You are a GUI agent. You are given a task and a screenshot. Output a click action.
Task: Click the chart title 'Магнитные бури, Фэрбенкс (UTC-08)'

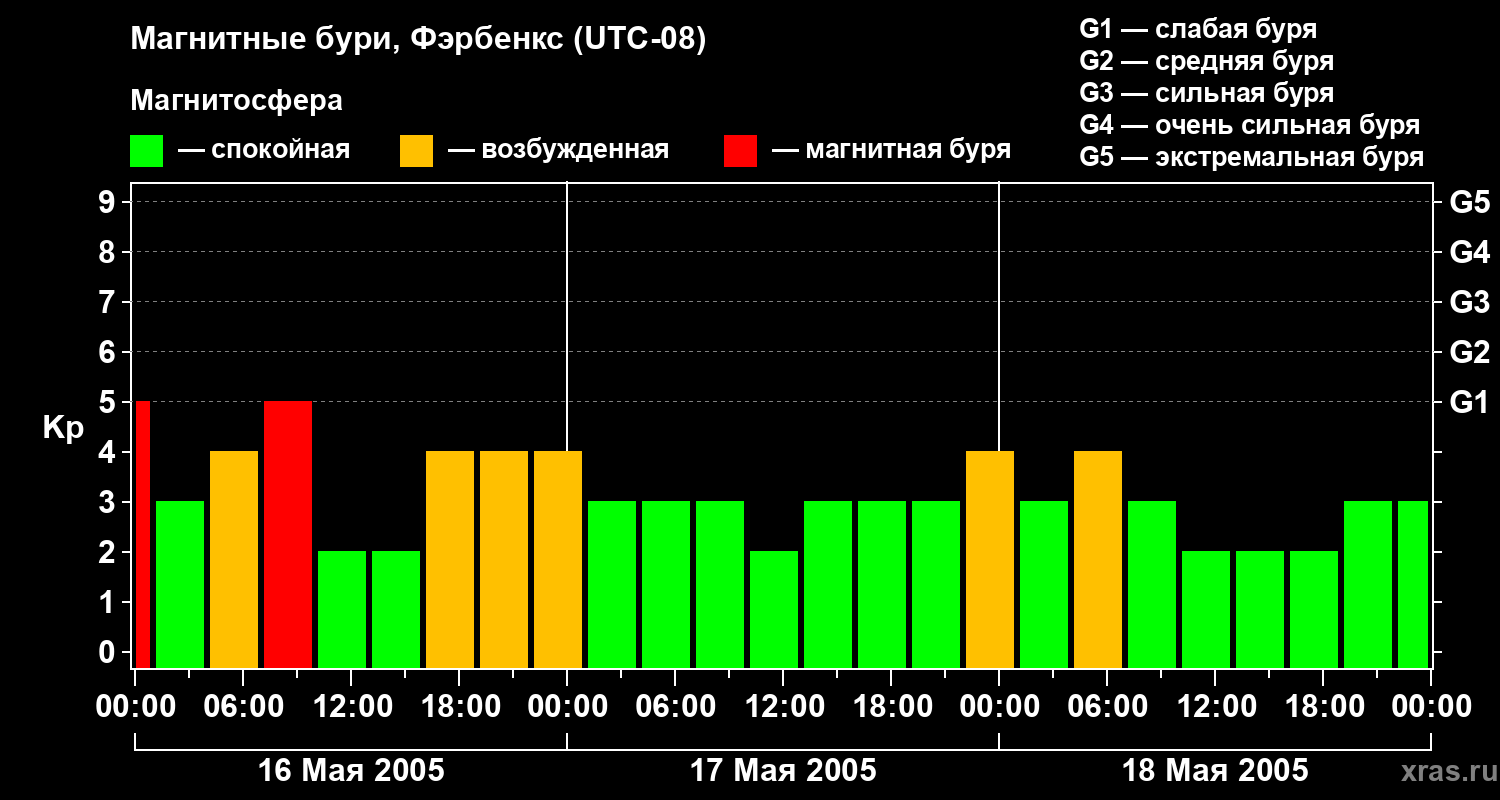click(418, 40)
